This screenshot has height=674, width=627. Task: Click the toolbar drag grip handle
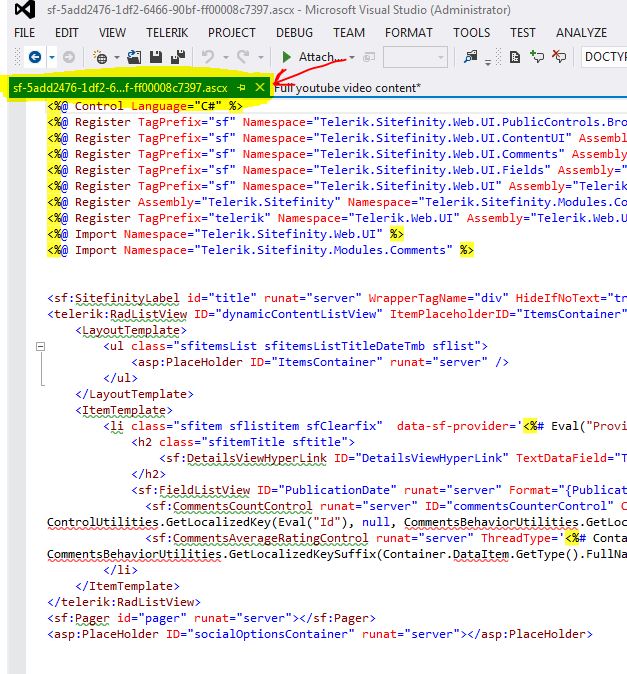[x=18, y=57]
